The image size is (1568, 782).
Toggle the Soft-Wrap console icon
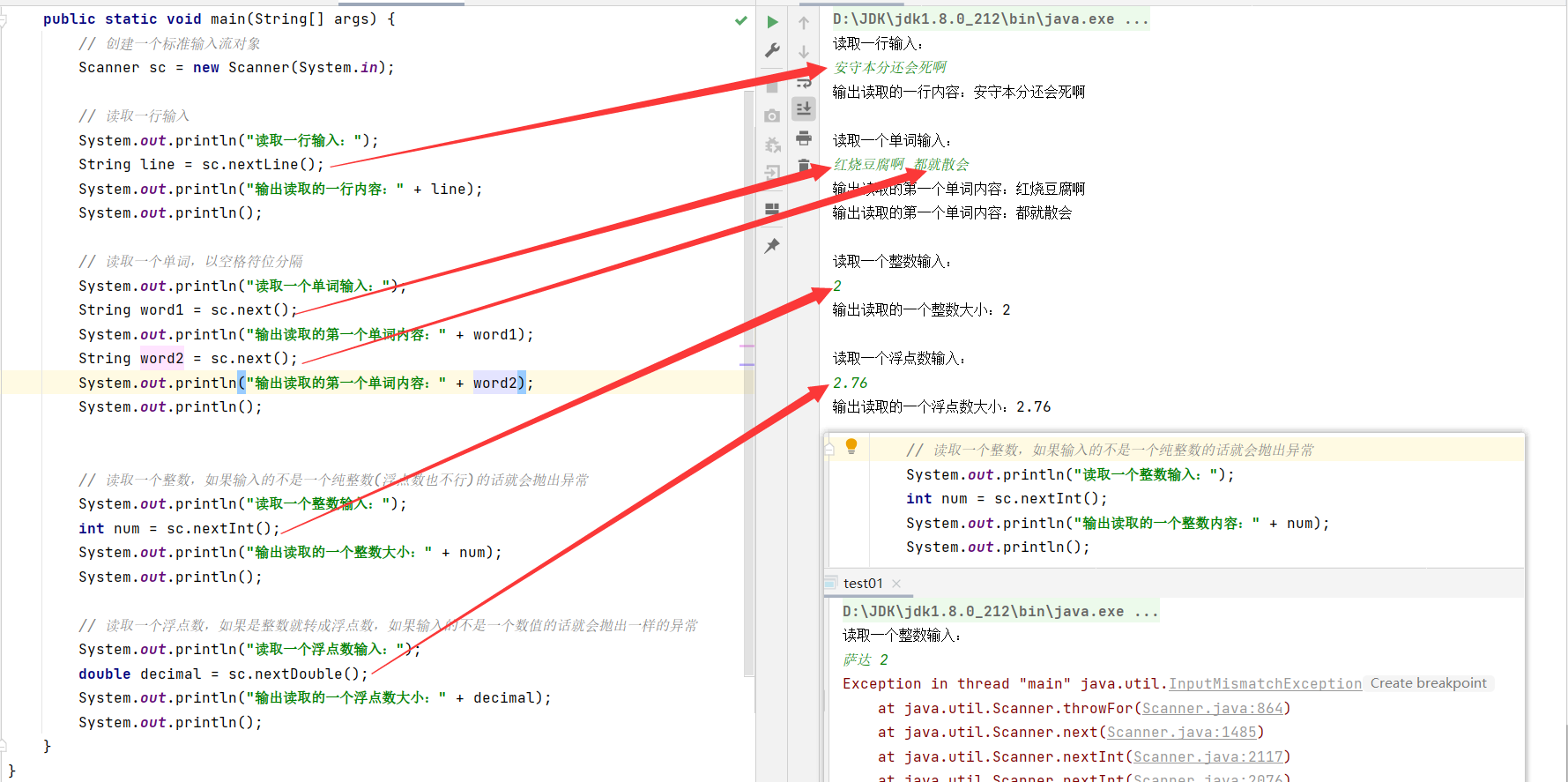[x=804, y=82]
